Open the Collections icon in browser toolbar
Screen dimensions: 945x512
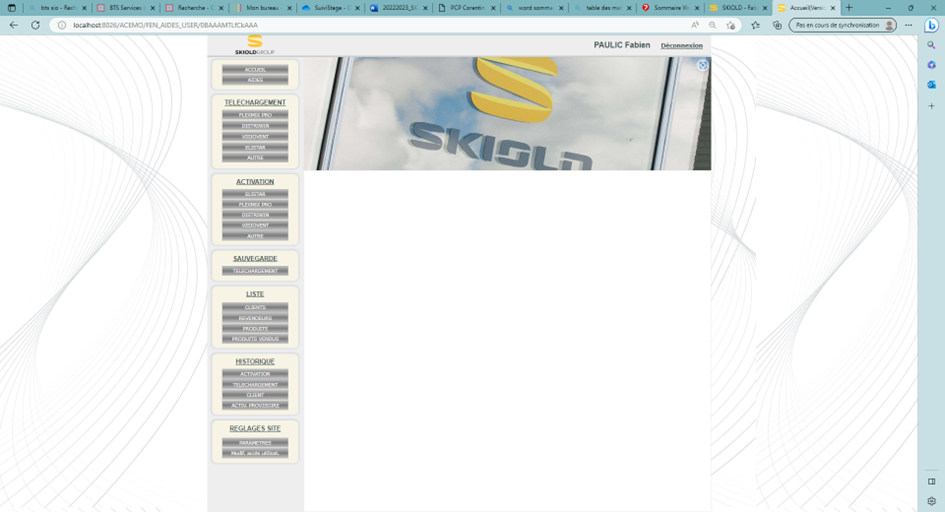(x=777, y=25)
